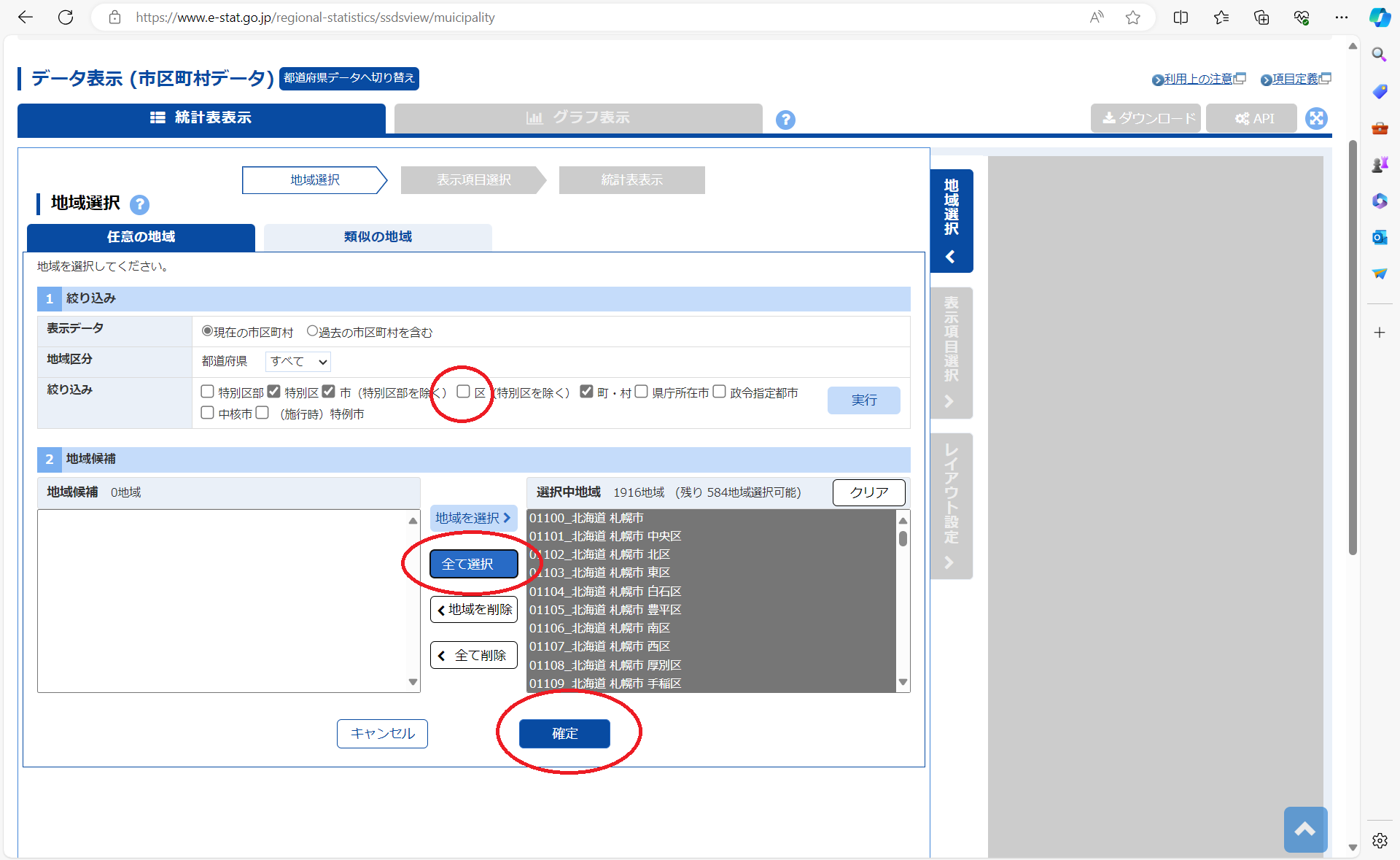The height and width of the screenshot is (860, 1400).
Task: Select 過去の市区町村を含む radio button
Action: (312, 331)
